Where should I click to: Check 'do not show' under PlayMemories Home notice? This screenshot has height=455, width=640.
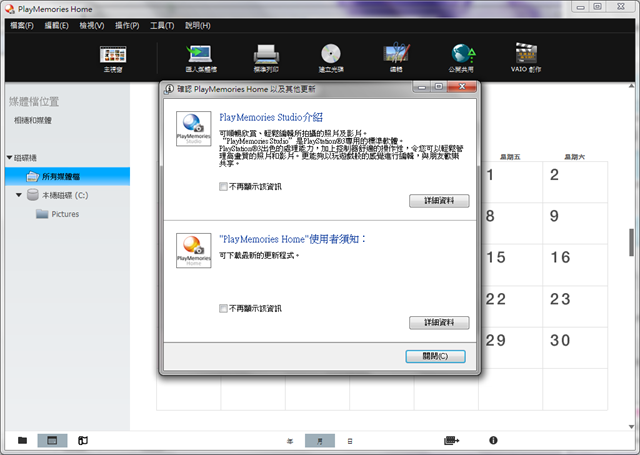point(223,309)
